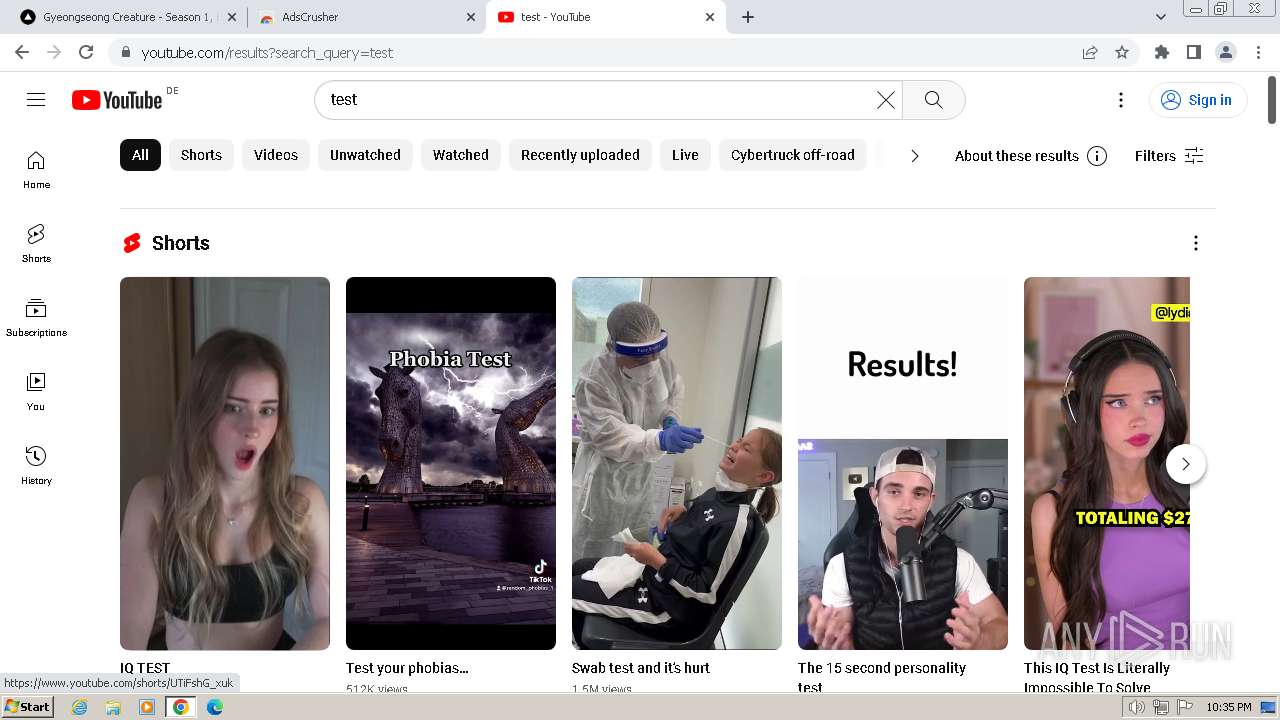Open the Windows Start menu
The width and height of the screenshot is (1280, 720).
[x=27, y=707]
